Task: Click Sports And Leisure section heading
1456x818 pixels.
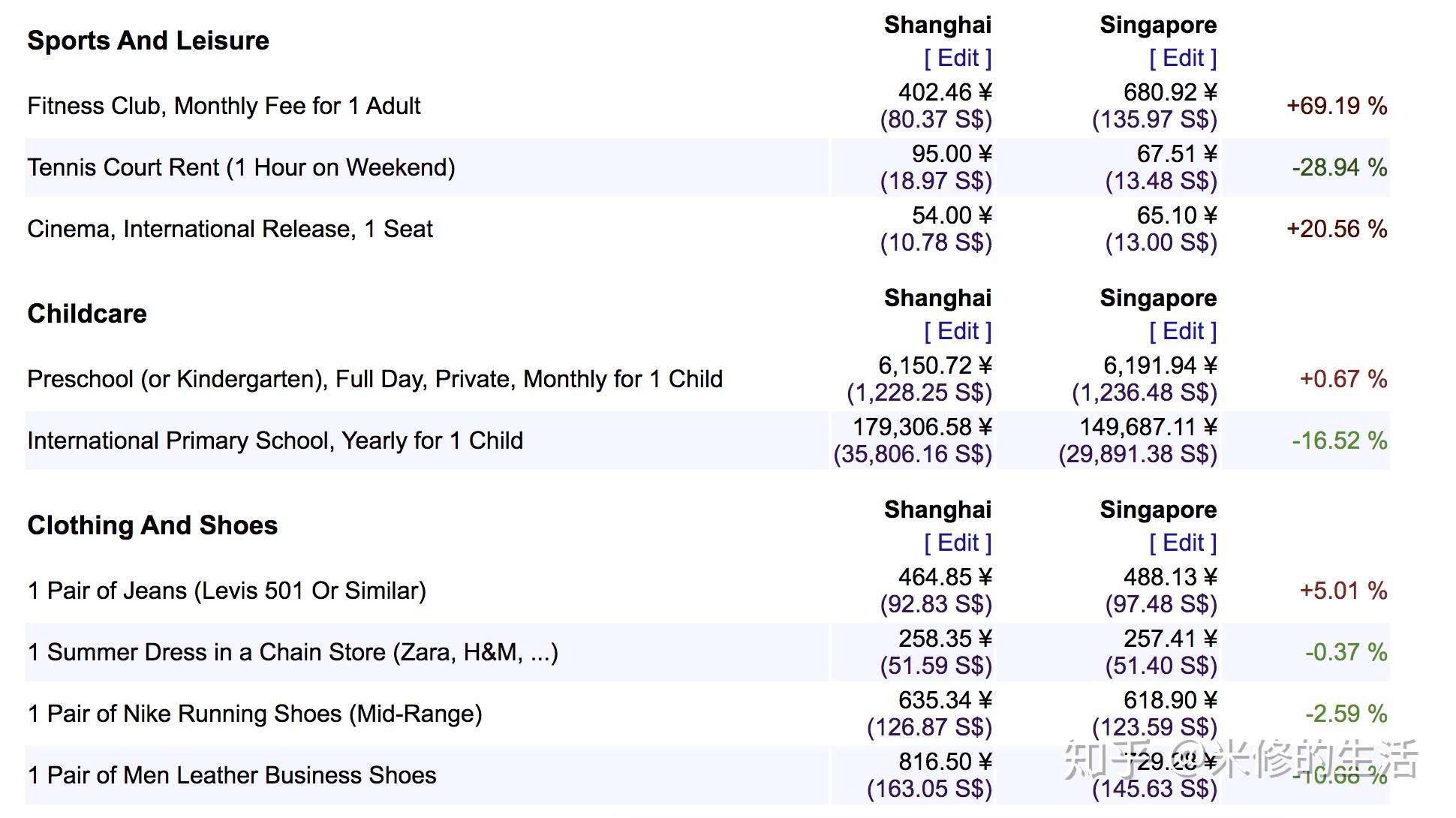Action: point(148,41)
